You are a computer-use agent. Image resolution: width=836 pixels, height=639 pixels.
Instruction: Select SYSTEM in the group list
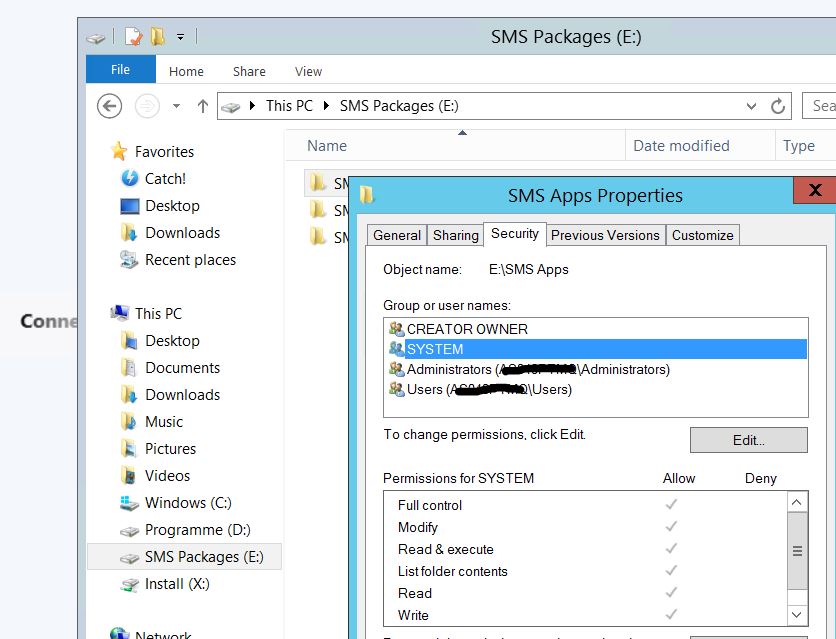coord(597,349)
